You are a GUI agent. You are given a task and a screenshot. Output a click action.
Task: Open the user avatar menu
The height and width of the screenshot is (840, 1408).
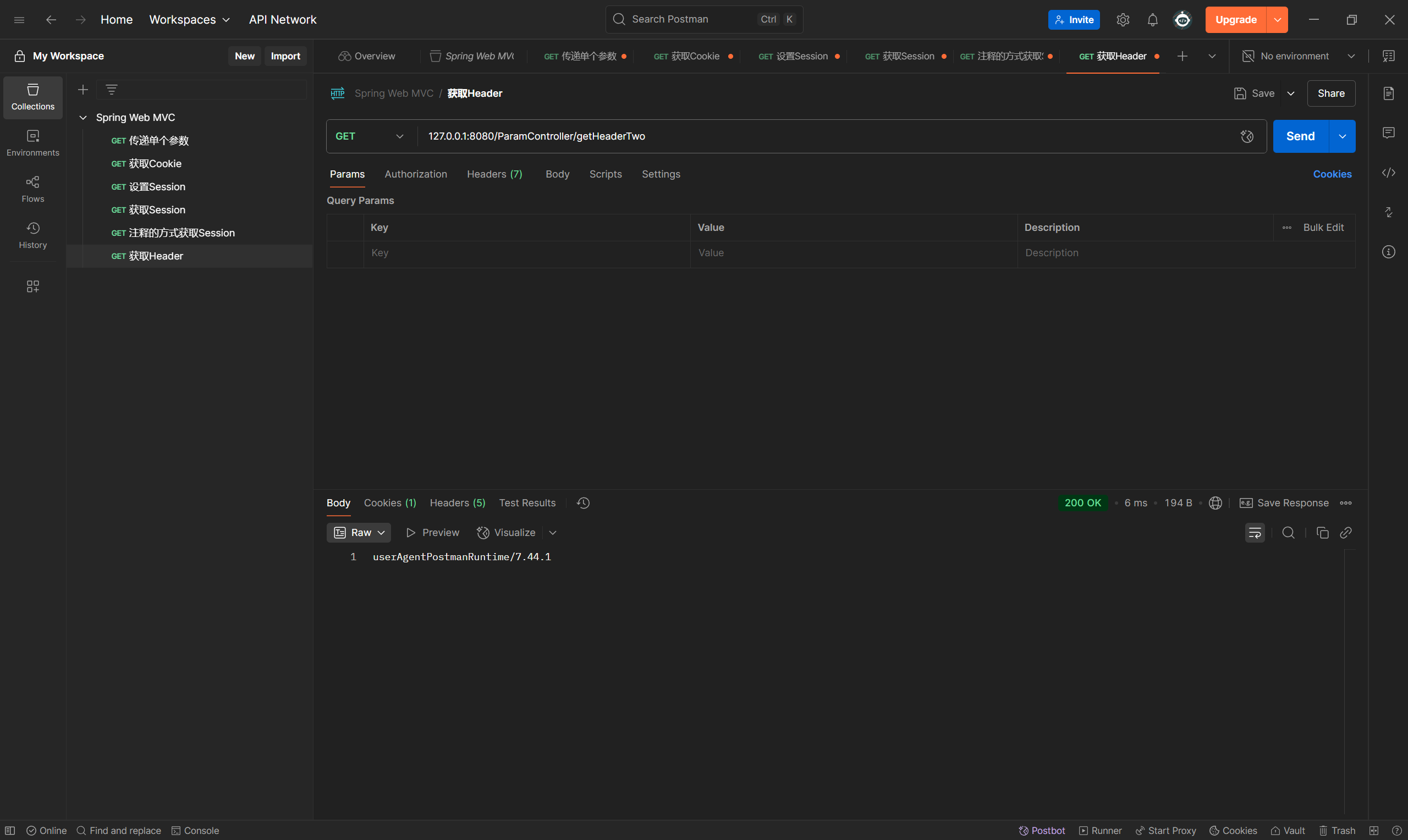coord(1182,20)
